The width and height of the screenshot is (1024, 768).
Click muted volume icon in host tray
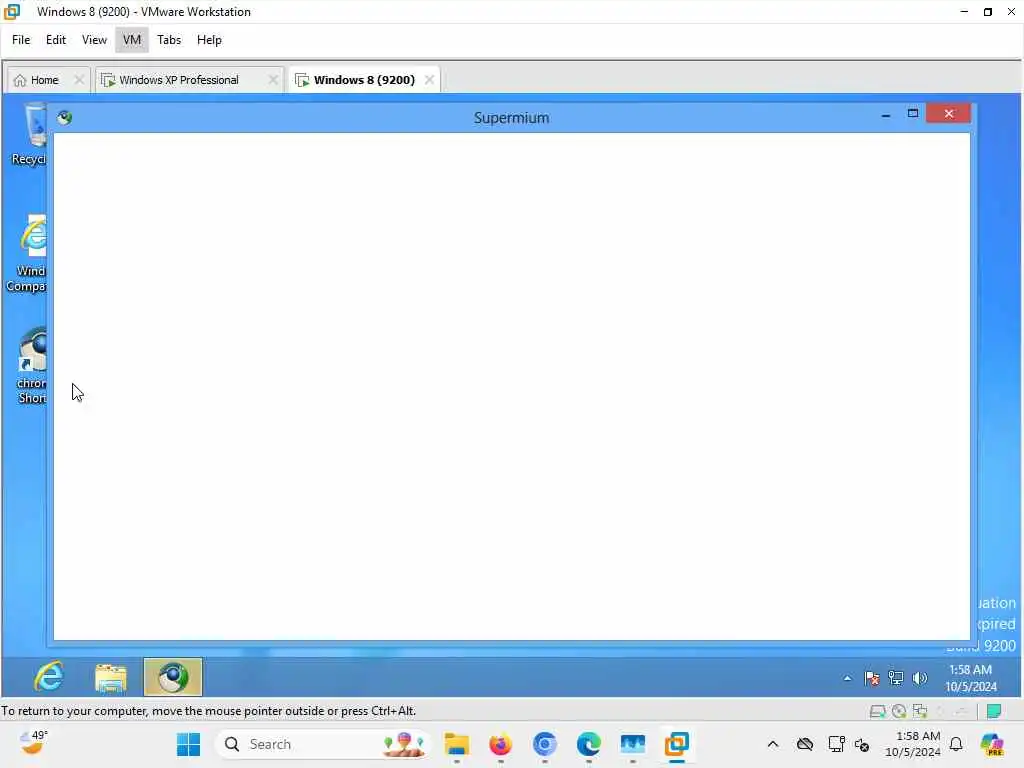coord(861,744)
